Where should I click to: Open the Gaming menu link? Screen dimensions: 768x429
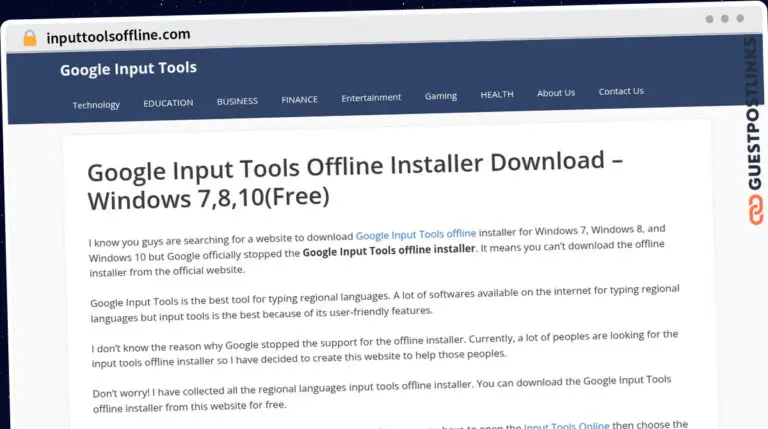tap(440, 96)
